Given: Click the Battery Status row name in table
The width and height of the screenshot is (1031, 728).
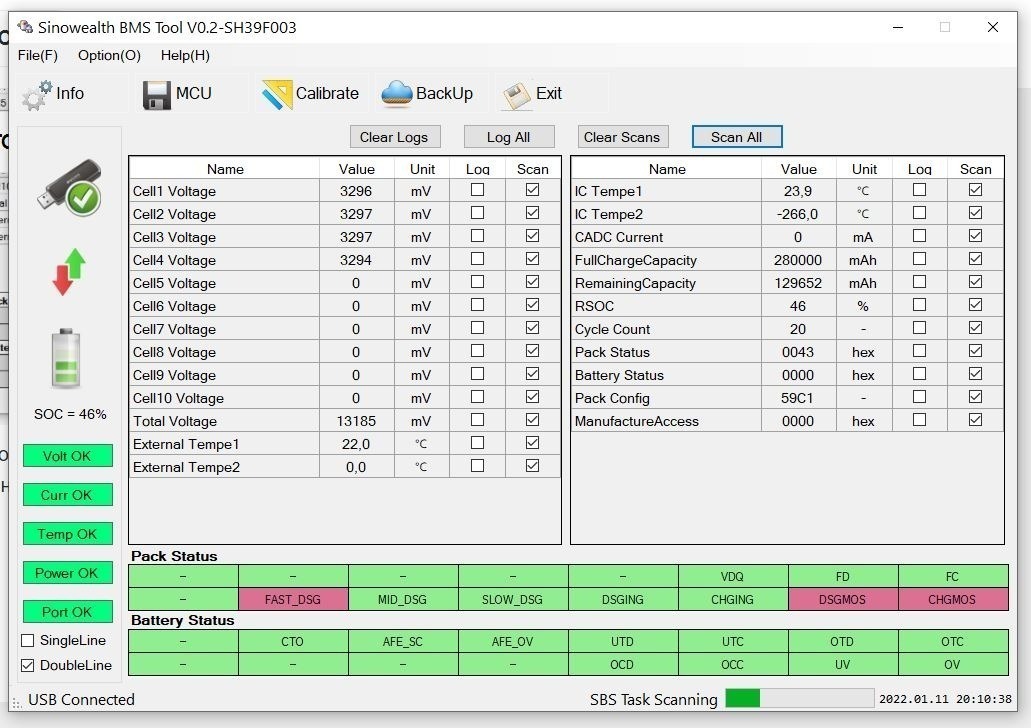Looking at the screenshot, I should click(619, 376).
